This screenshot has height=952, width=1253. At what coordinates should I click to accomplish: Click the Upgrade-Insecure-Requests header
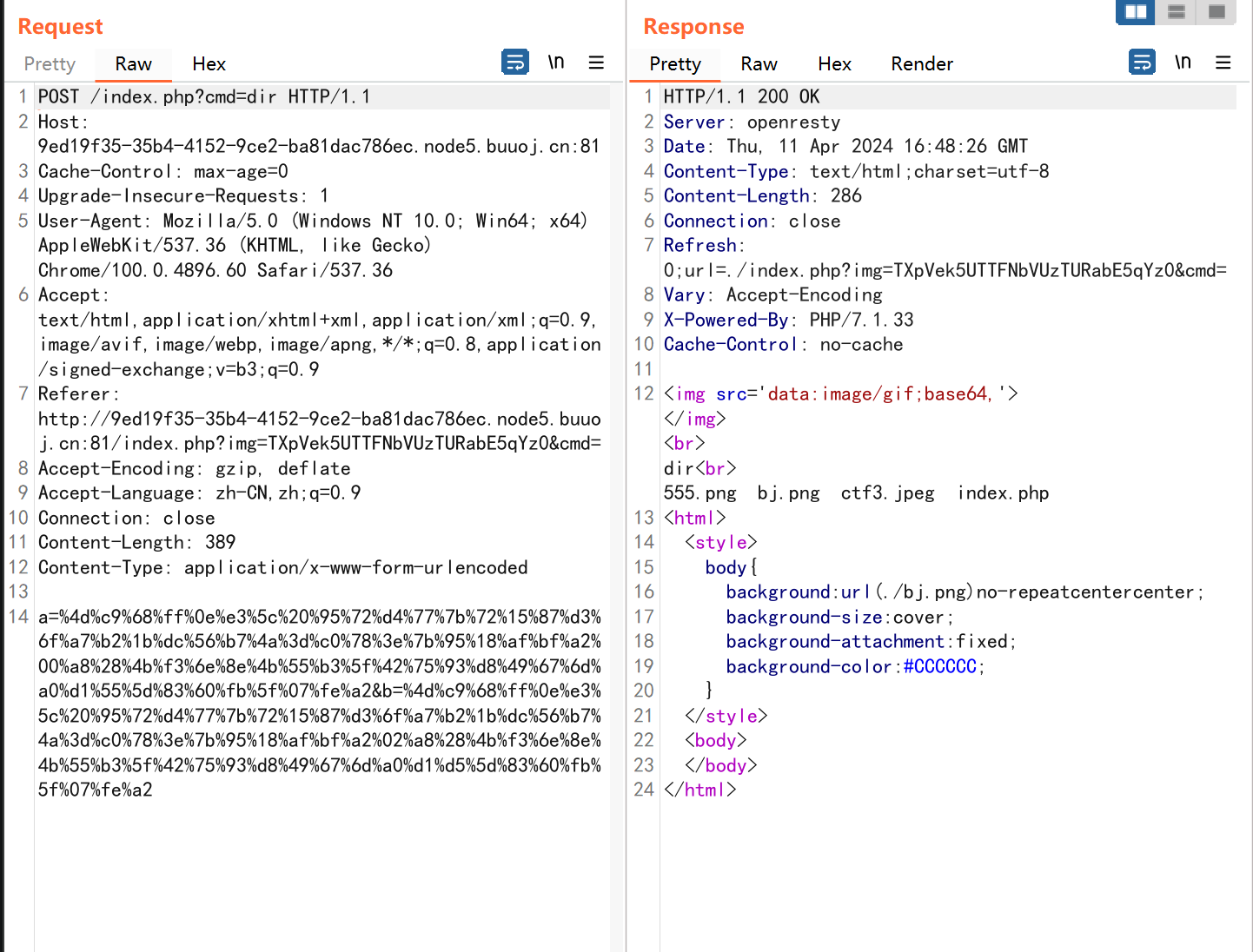tap(183, 195)
